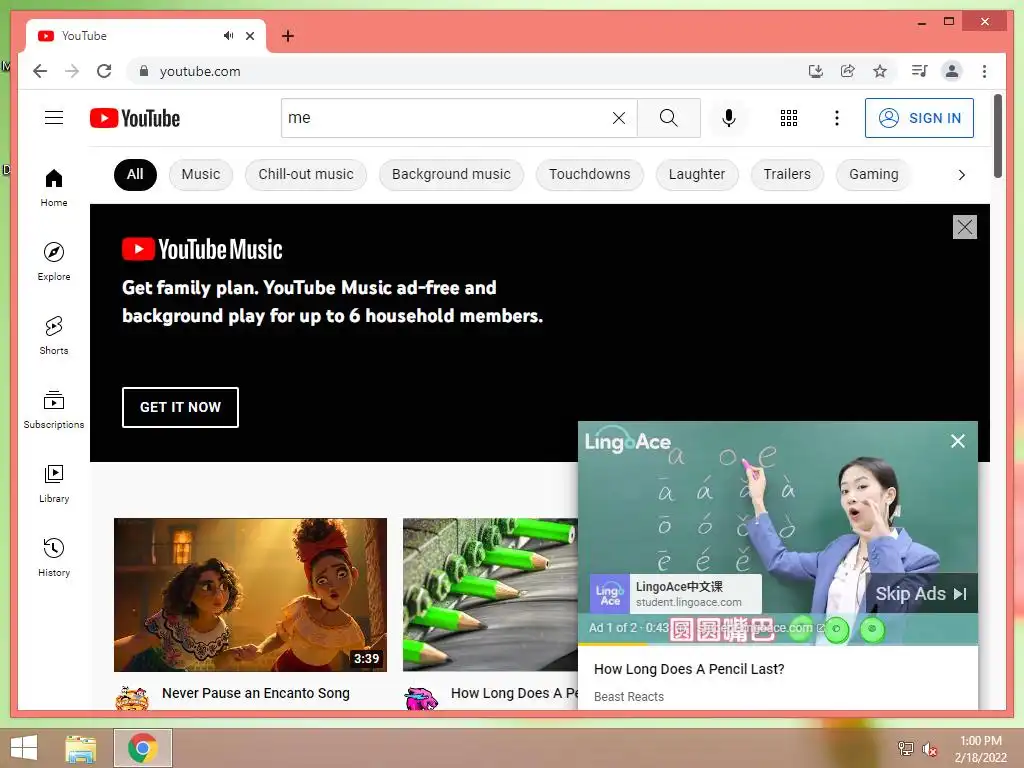Click the search magnifier button
This screenshot has height=768, width=1024.
click(669, 118)
